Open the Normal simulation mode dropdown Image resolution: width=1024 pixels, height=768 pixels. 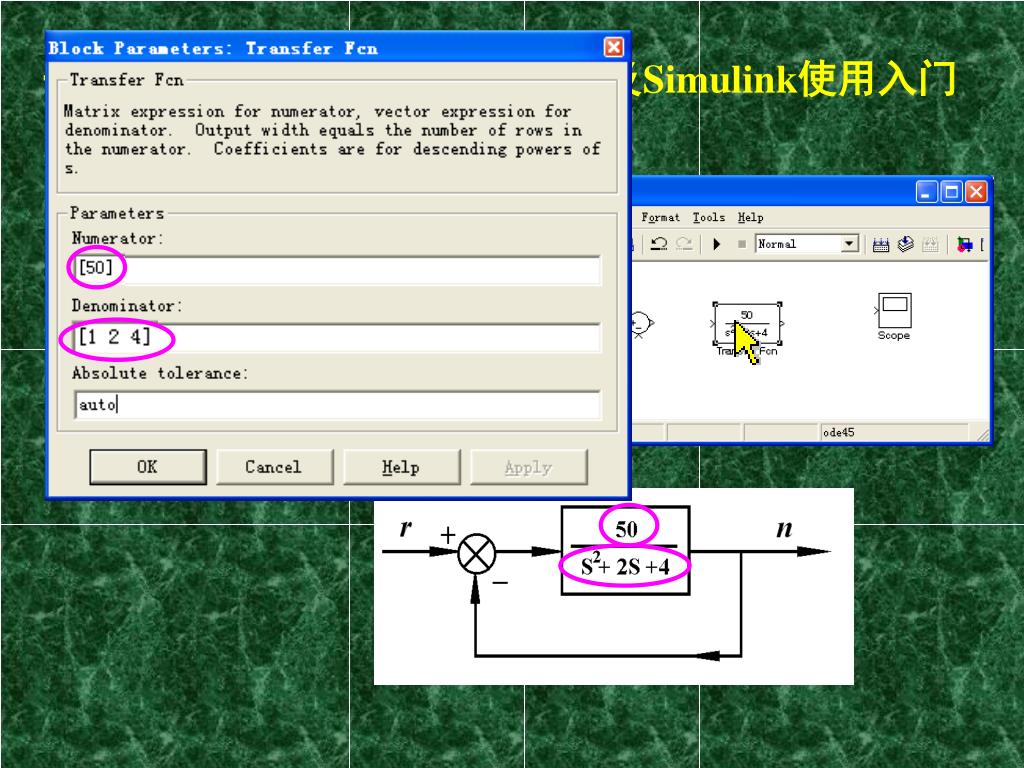(849, 244)
